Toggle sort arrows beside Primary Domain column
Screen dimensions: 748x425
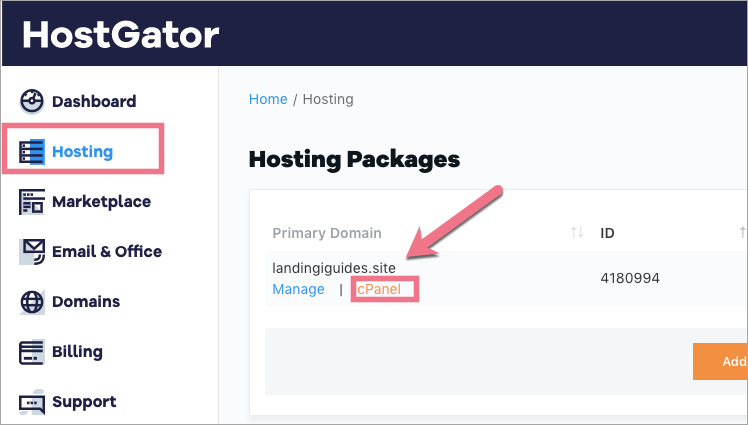click(x=577, y=233)
